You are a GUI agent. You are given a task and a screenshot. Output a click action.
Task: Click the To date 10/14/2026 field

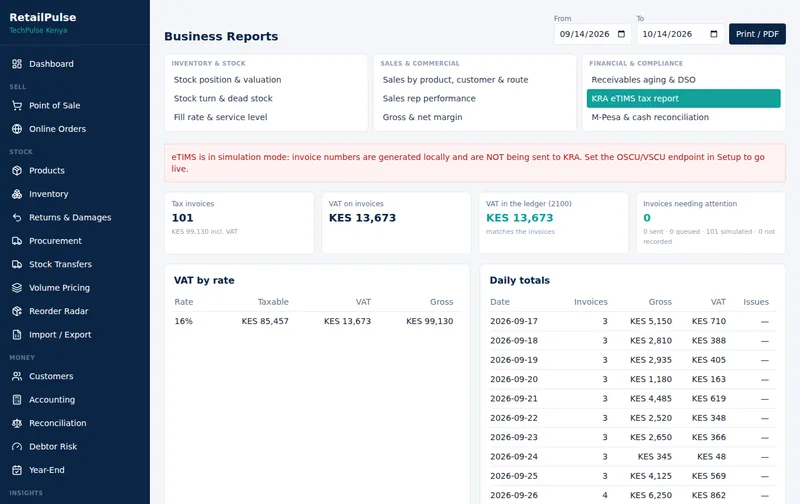(x=680, y=34)
